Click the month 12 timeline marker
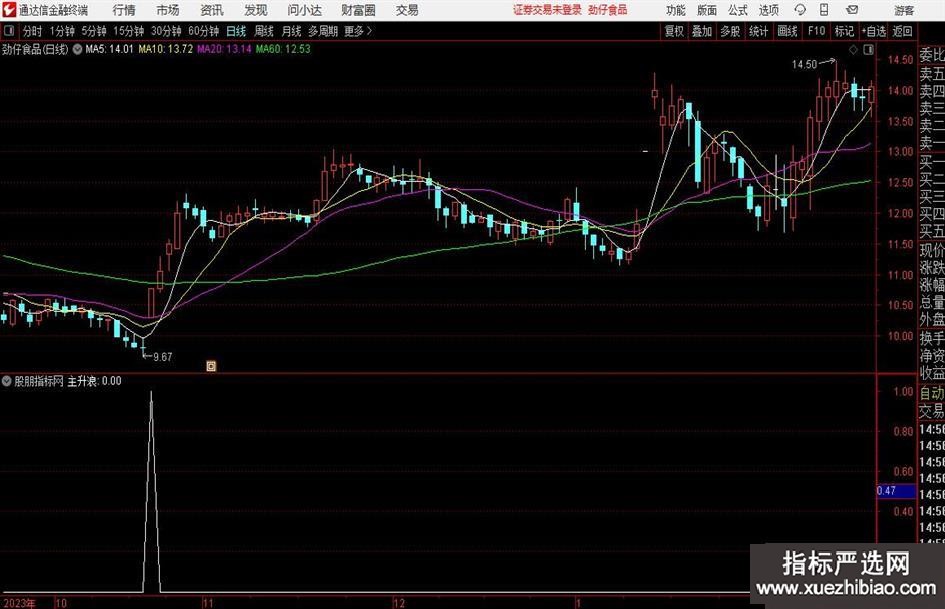945x609 pixels. [399, 603]
